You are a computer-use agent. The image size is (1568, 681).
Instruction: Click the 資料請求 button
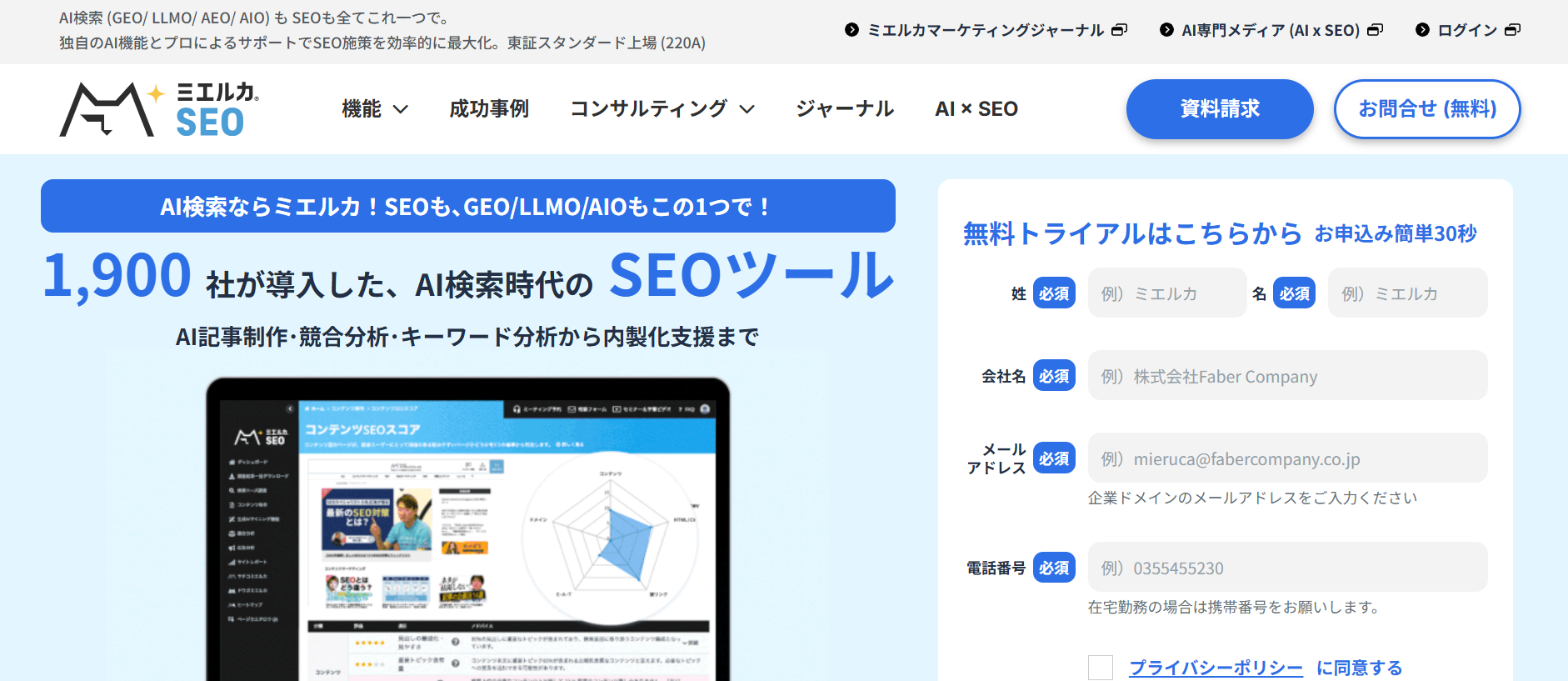(x=1220, y=109)
